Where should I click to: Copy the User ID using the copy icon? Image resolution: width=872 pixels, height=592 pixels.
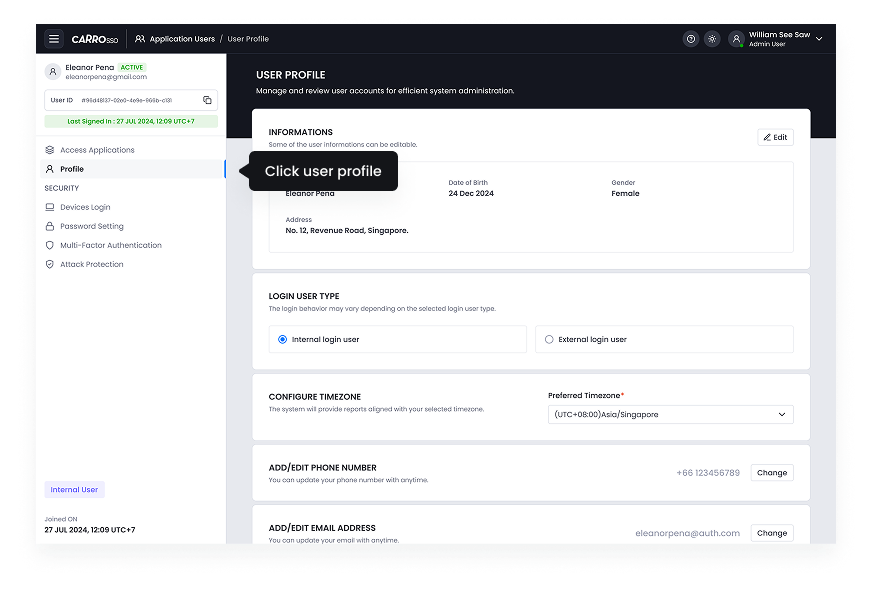(207, 100)
